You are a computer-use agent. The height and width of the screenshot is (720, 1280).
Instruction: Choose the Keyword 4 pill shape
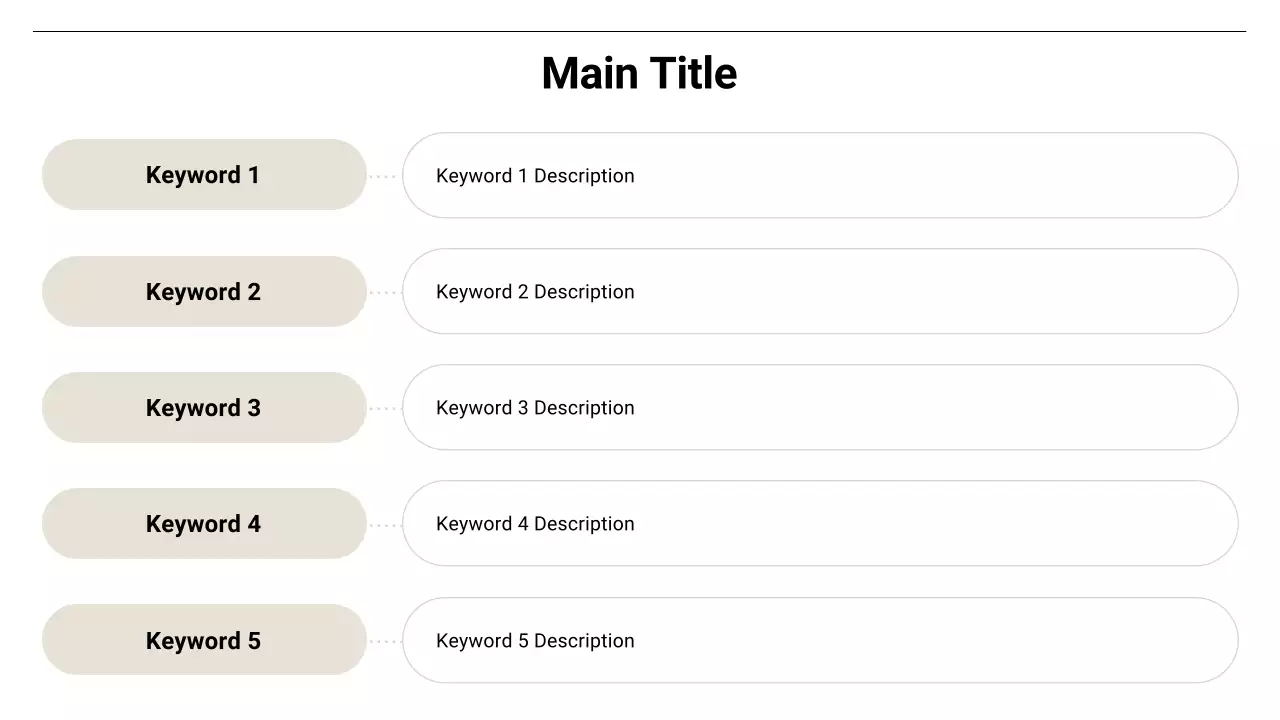(x=204, y=524)
